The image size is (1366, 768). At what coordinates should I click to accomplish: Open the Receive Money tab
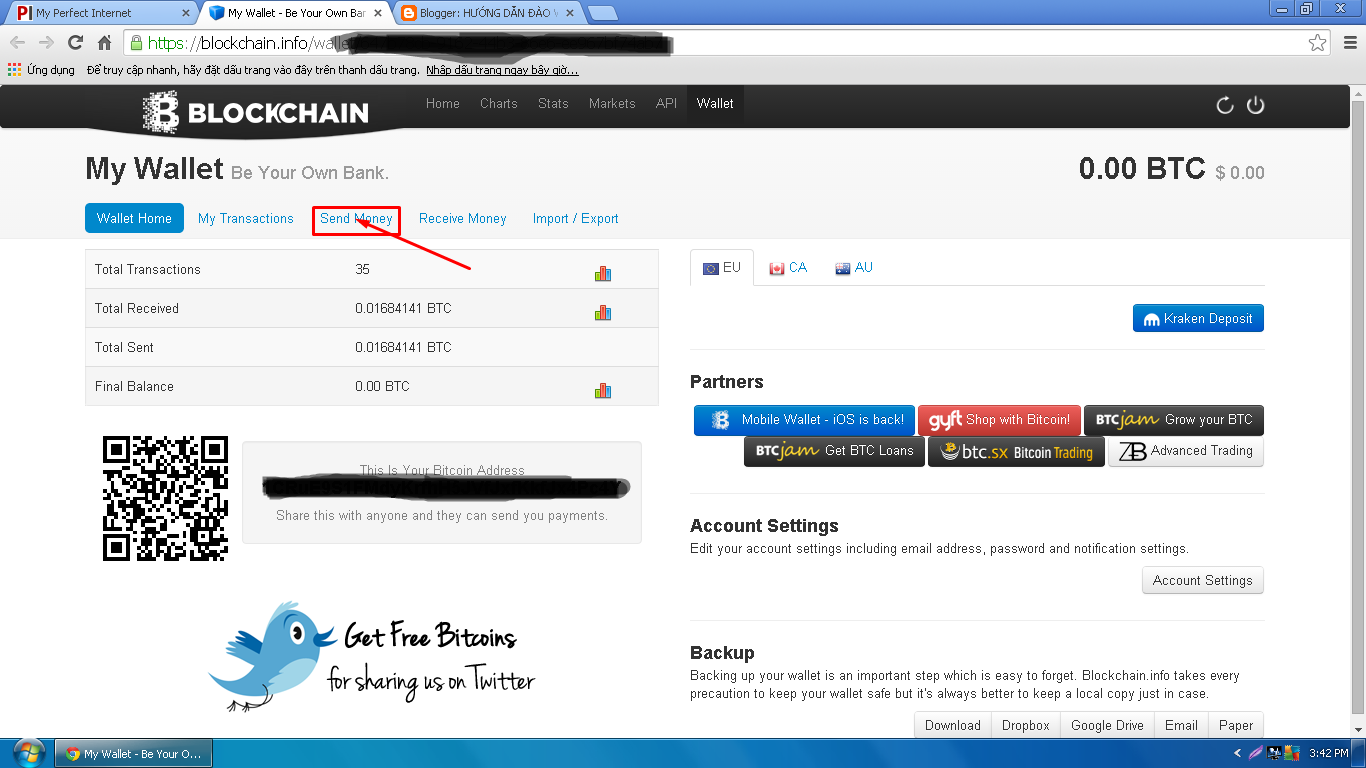[463, 218]
